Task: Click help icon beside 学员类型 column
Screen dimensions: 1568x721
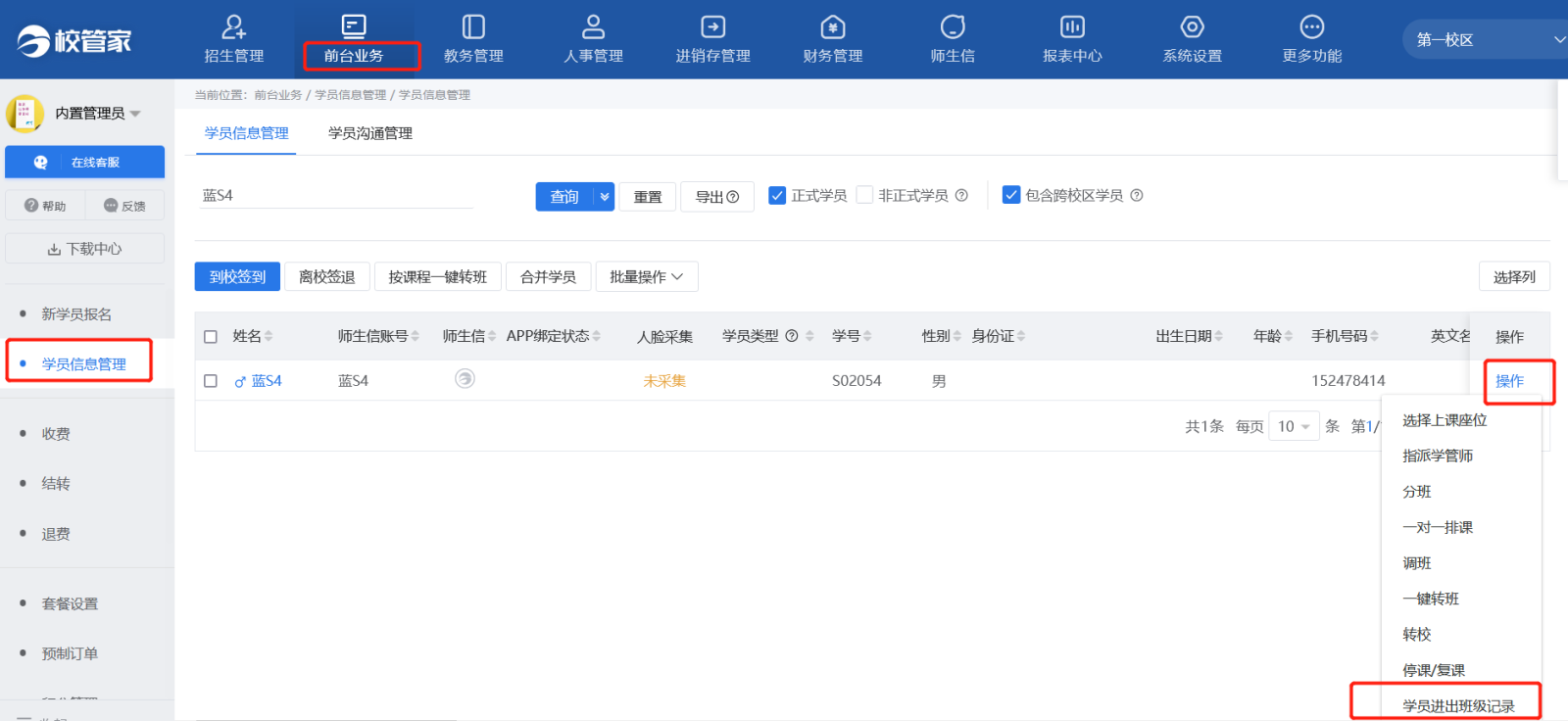Action: click(792, 336)
